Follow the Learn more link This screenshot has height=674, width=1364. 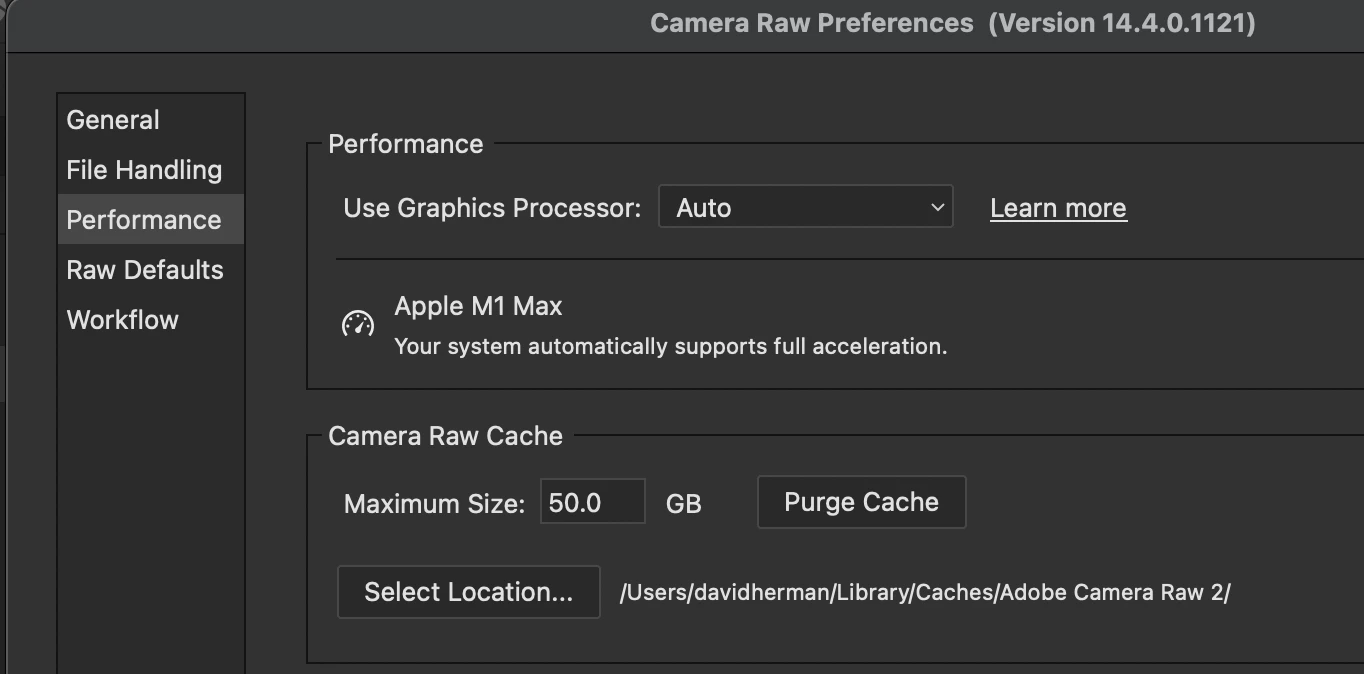click(1058, 208)
